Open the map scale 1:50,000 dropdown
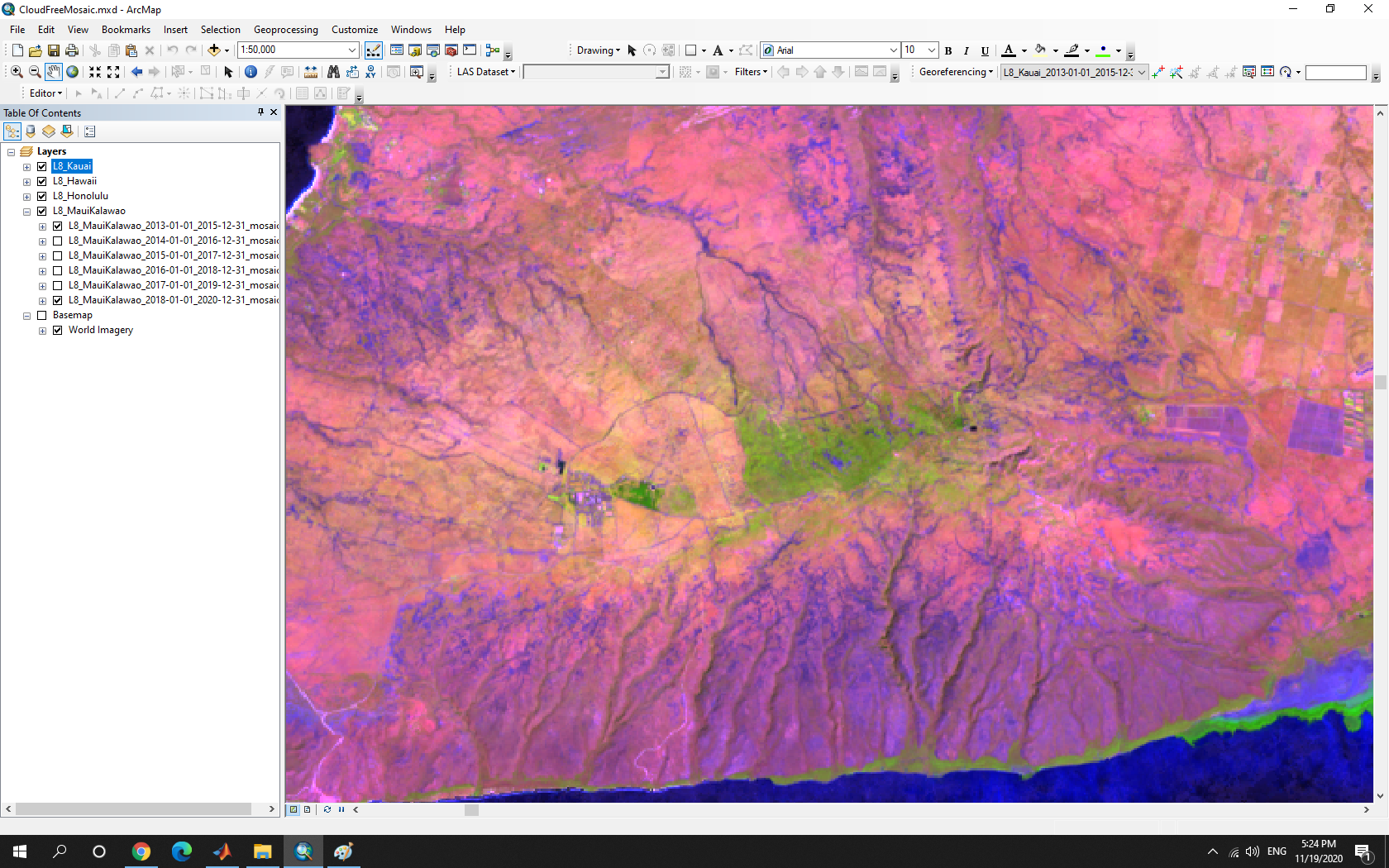The image size is (1389, 868). coord(352,50)
